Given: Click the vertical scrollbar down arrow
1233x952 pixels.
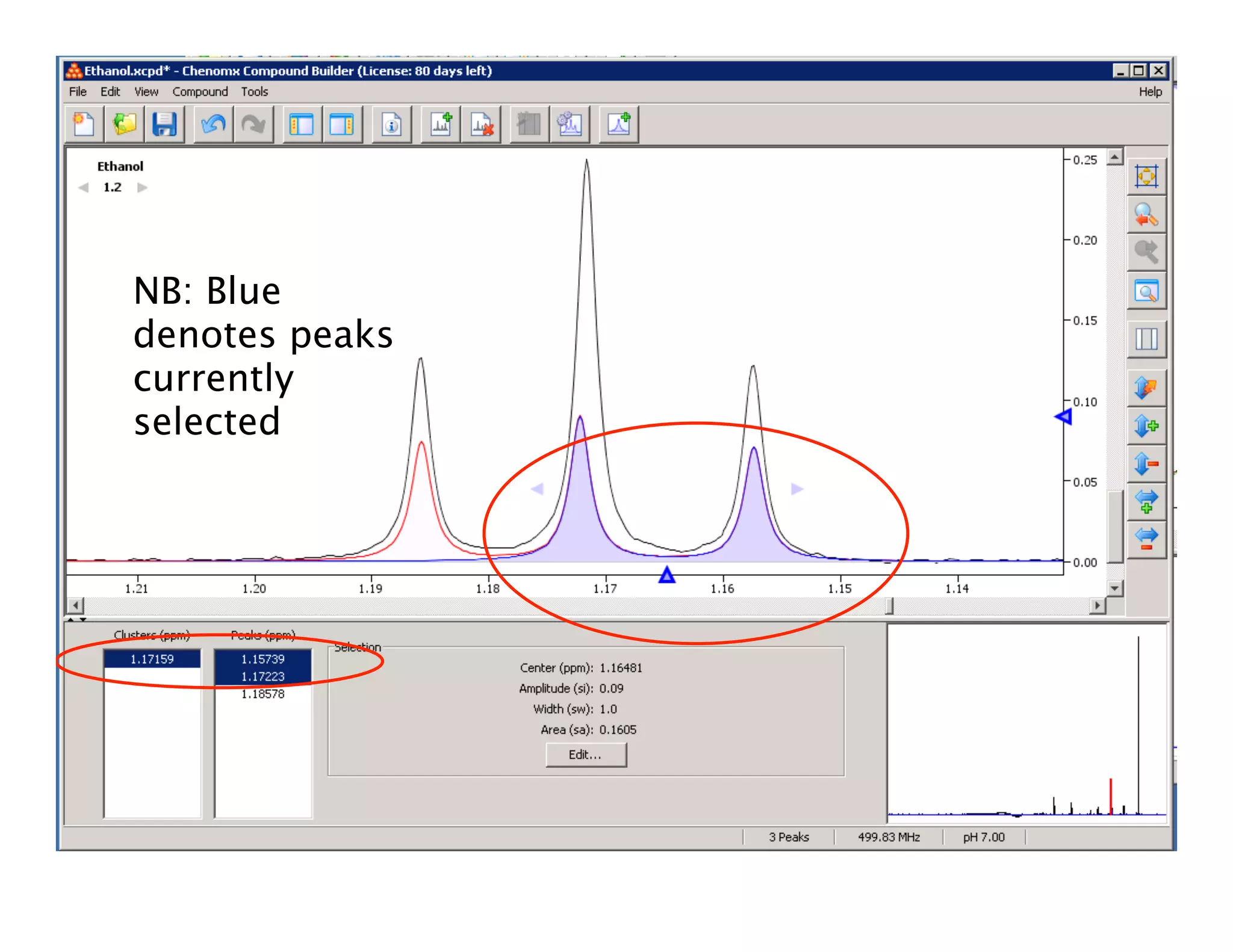Looking at the screenshot, I should click(x=1115, y=588).
